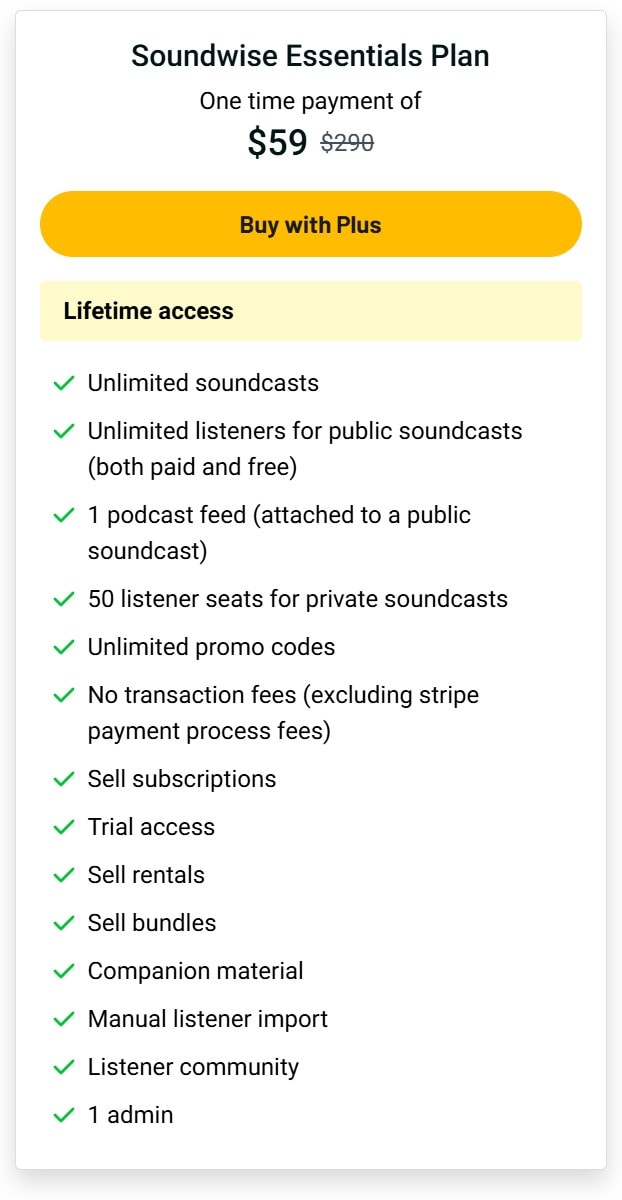Image resolution: width=622 pixels, height=1200 pixels.
Task: Click the Lifetime access banner
Action: tap(310, 311)
